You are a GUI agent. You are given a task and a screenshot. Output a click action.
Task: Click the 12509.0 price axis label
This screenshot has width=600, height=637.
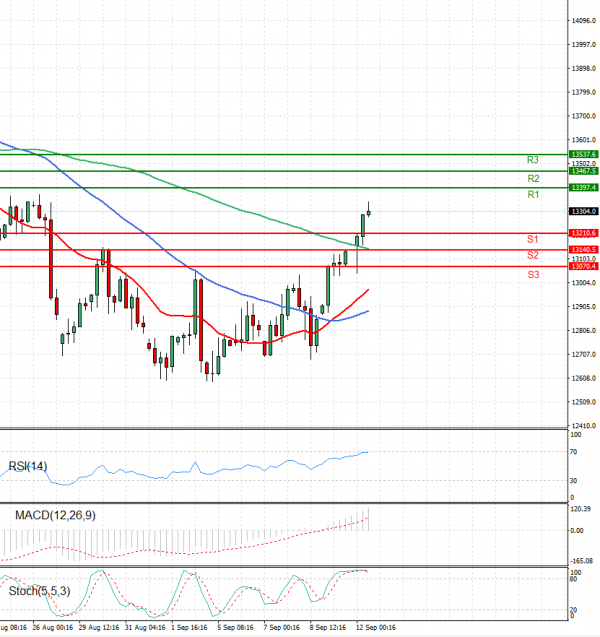click(x=584, y=402)
